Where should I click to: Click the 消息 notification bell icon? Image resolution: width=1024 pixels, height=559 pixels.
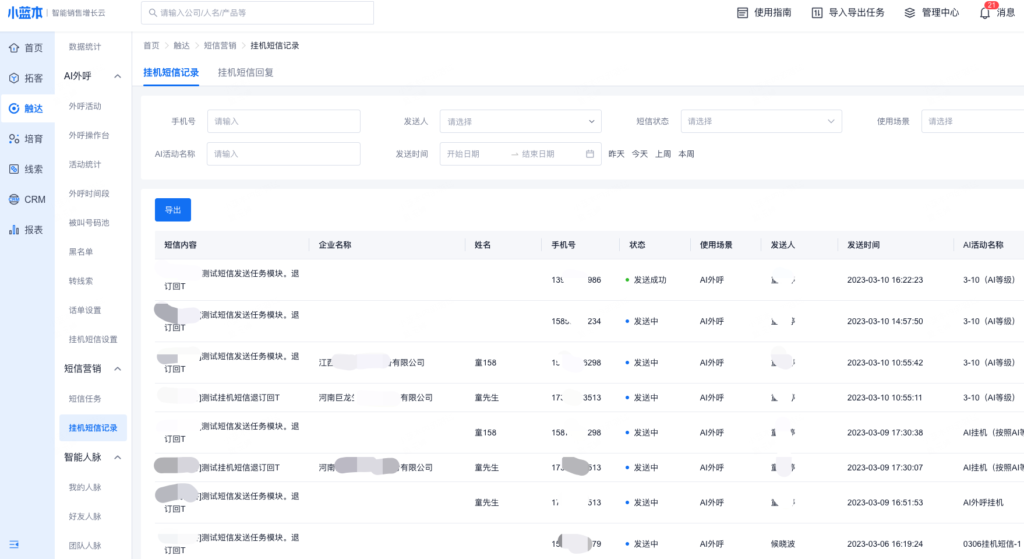(985, 13)
